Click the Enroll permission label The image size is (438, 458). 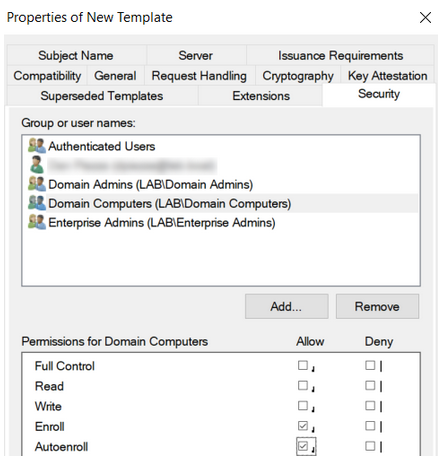[x=50, y=426]
